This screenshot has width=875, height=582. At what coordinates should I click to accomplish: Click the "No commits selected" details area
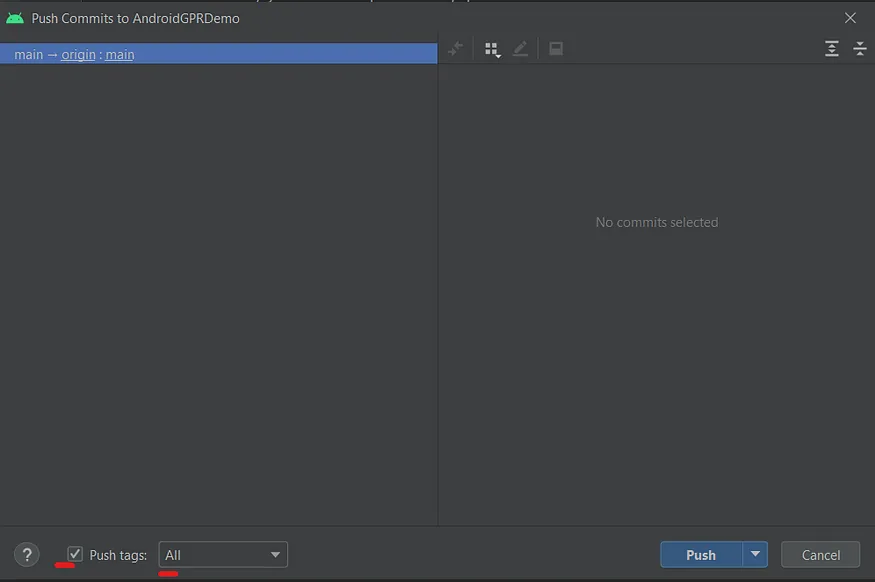pyautogui.click(x=656, y=222)
